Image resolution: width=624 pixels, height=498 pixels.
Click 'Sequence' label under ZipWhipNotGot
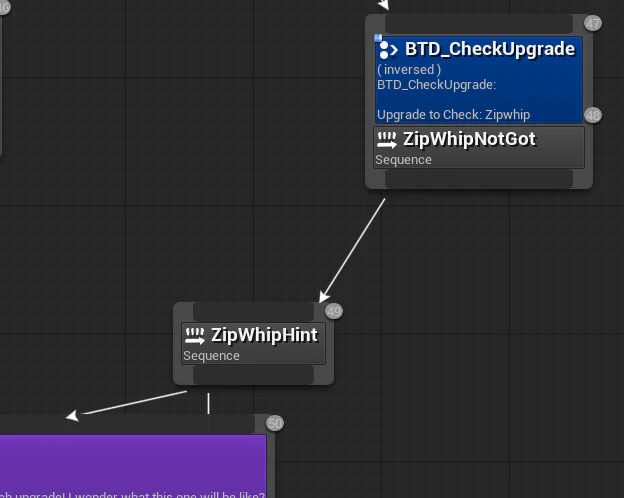tap(403, 160)
